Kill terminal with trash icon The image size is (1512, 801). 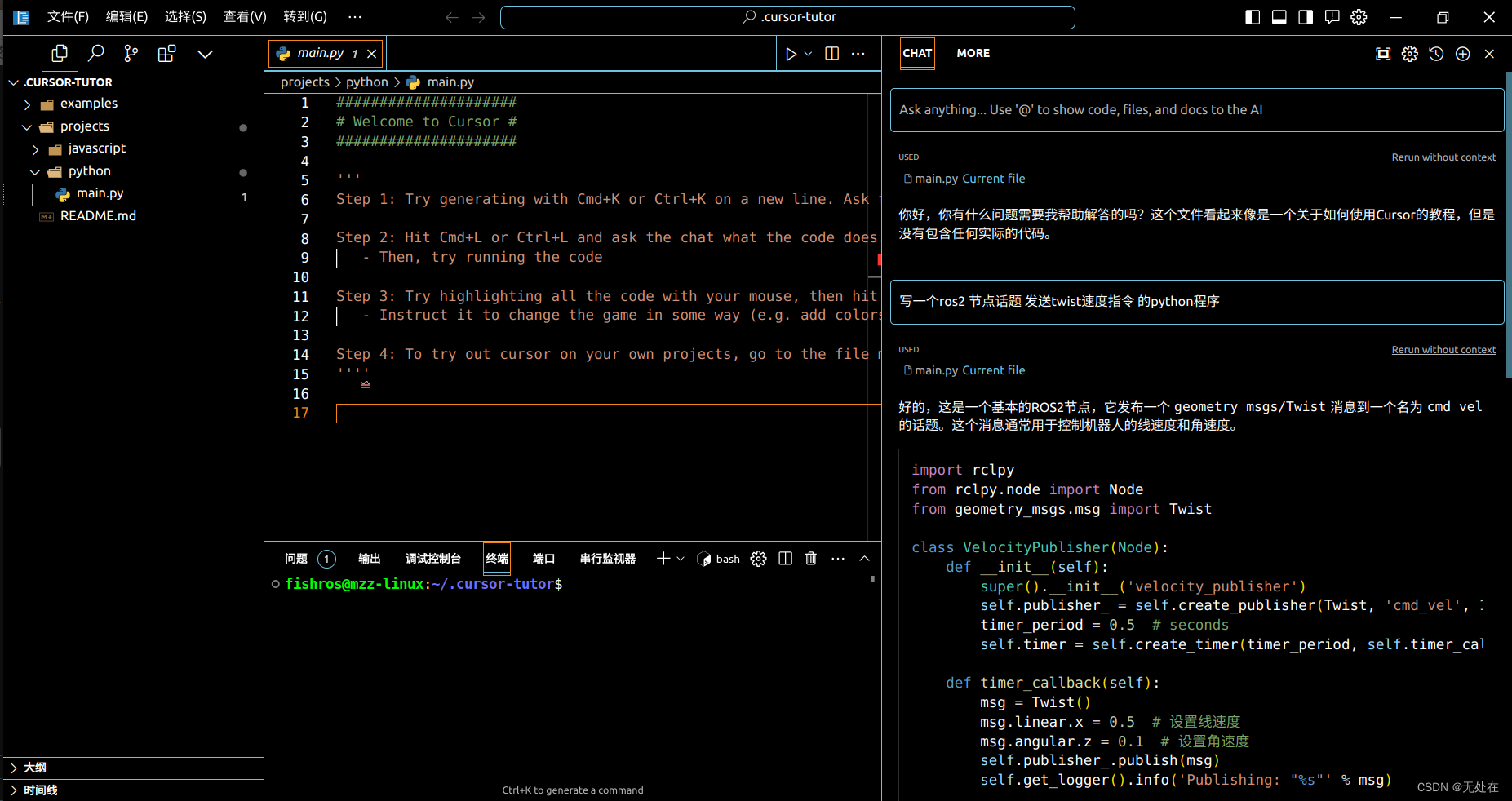(x=811, y=559)
